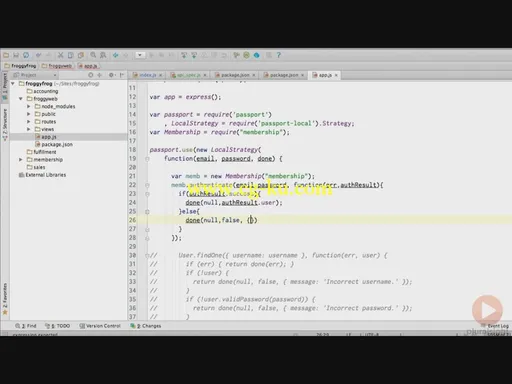Viewport: 512px width, 384px height.
Task: Click the VCS Commit Changes icon
Action: (x=194, y=55)
